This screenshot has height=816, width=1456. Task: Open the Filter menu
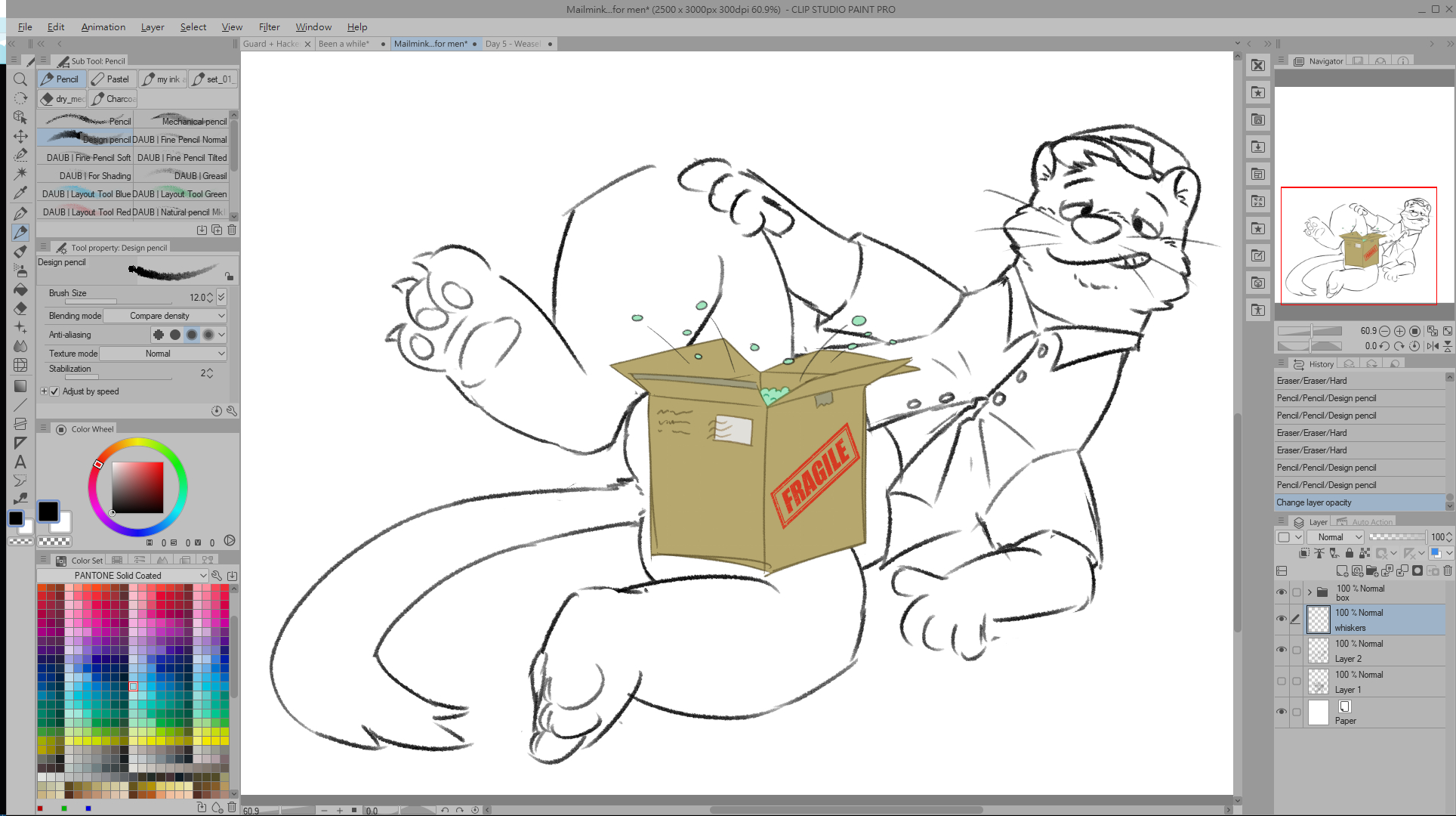pos(269,27)
